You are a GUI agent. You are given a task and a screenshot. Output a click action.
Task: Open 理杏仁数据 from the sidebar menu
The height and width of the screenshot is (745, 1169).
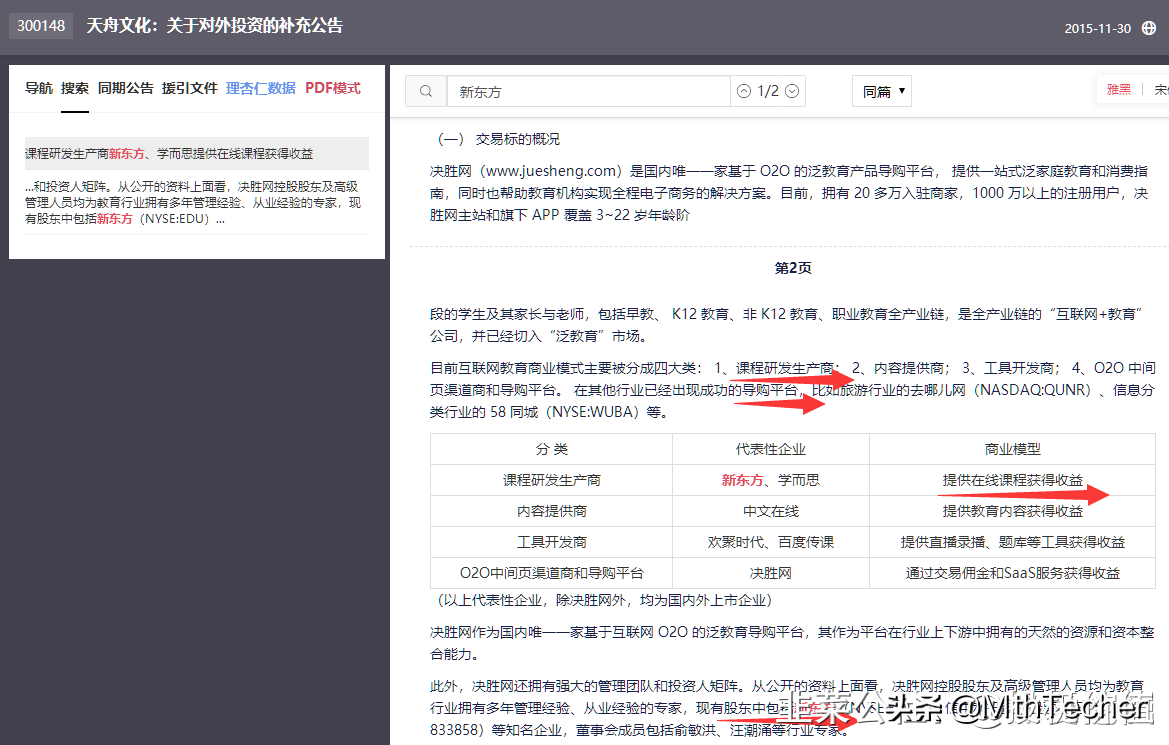click(x=260, y=87)
